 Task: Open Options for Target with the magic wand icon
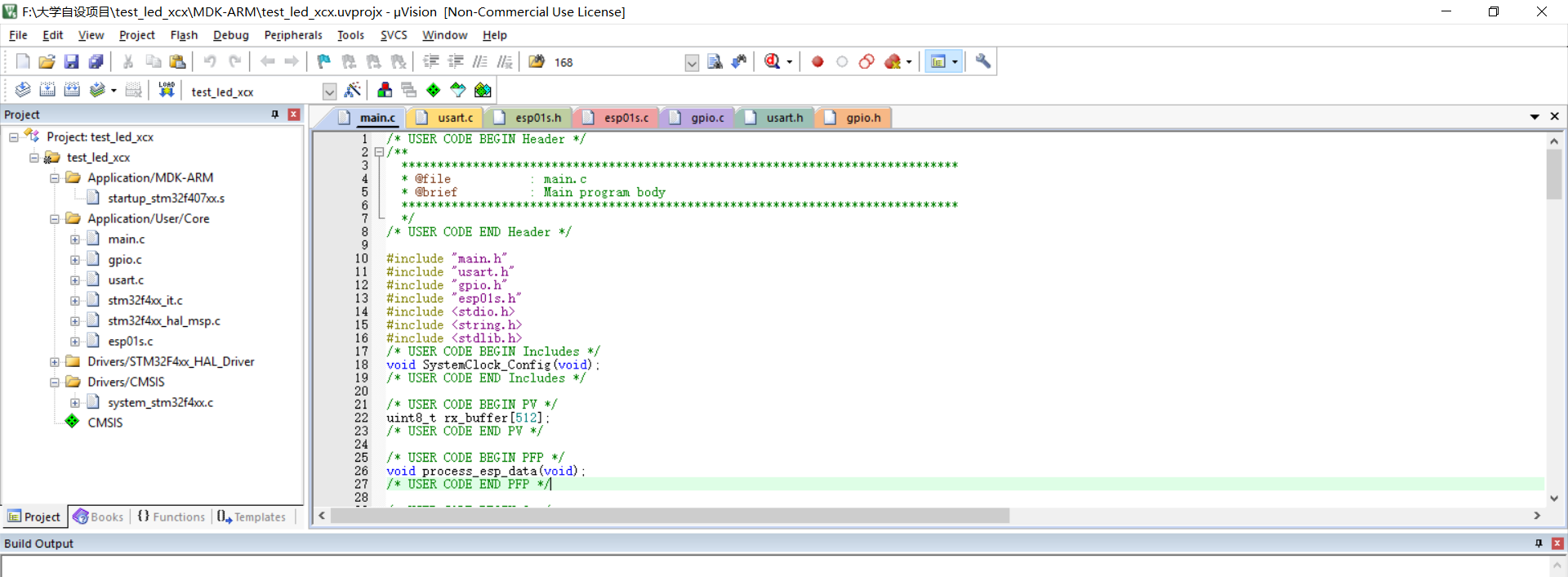[353, 90]
